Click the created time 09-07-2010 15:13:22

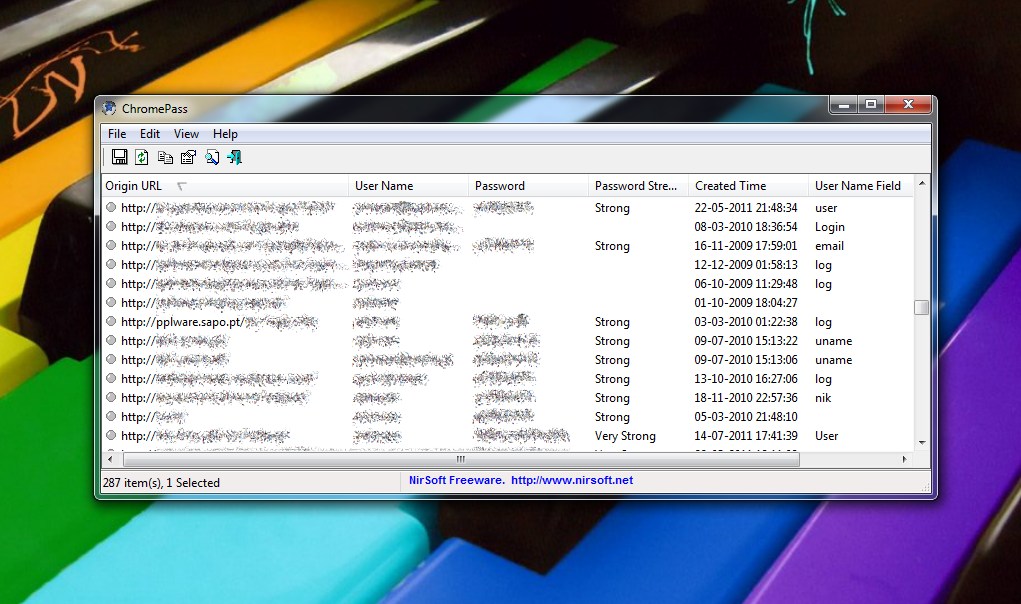[746, 340]
